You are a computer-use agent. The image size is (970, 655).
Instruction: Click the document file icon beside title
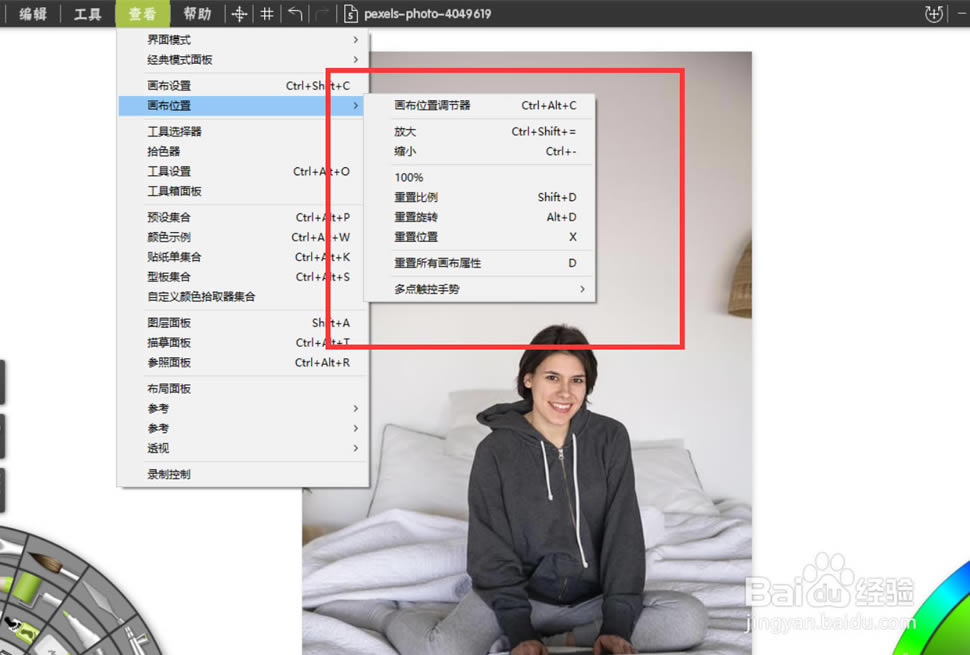[350, 14]
